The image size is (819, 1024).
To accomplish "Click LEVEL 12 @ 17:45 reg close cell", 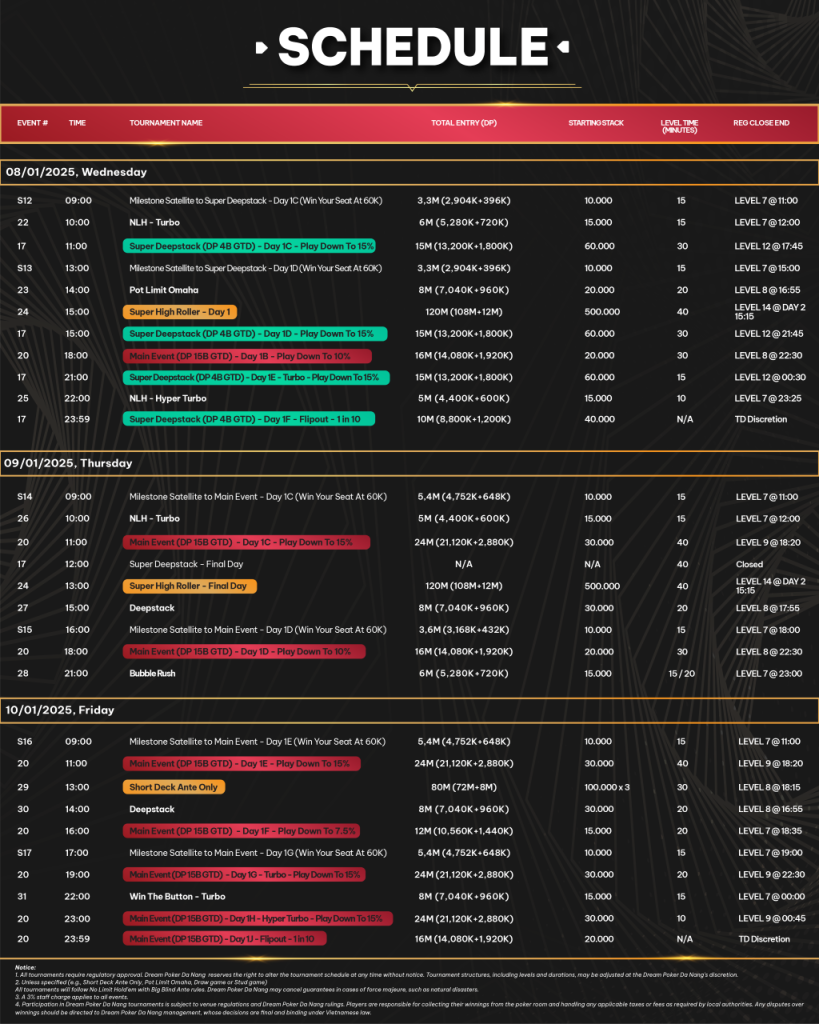I will click(769, 246).
